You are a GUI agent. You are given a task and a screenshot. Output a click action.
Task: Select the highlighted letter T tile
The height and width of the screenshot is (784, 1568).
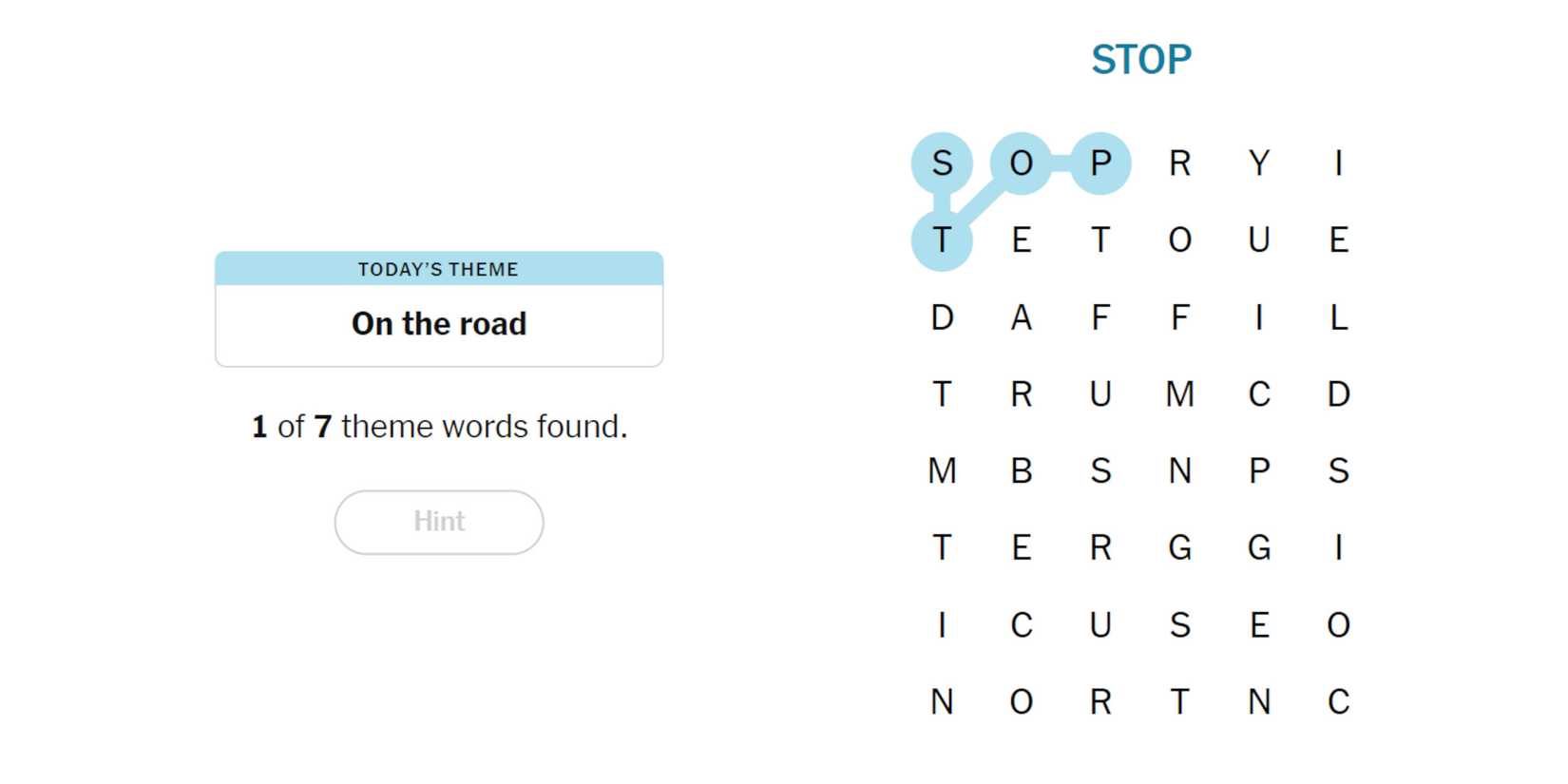(942, 240)
